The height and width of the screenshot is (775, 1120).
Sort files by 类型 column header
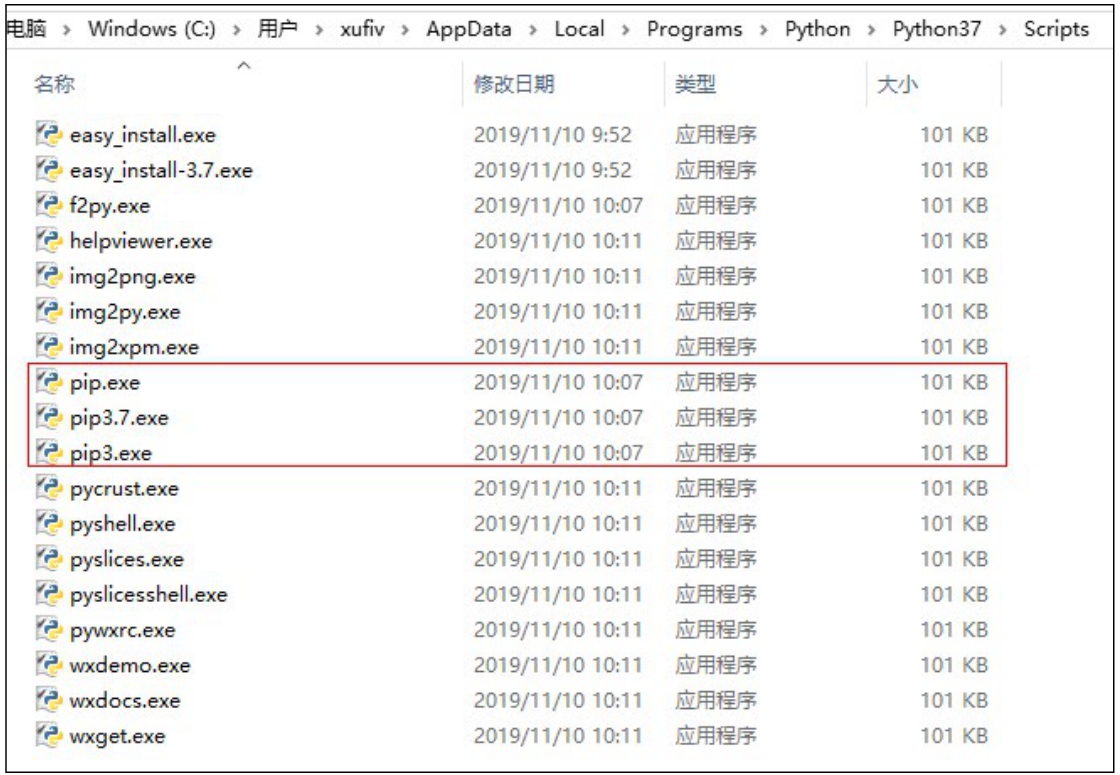pyautogui.click(x=695, y=84)
